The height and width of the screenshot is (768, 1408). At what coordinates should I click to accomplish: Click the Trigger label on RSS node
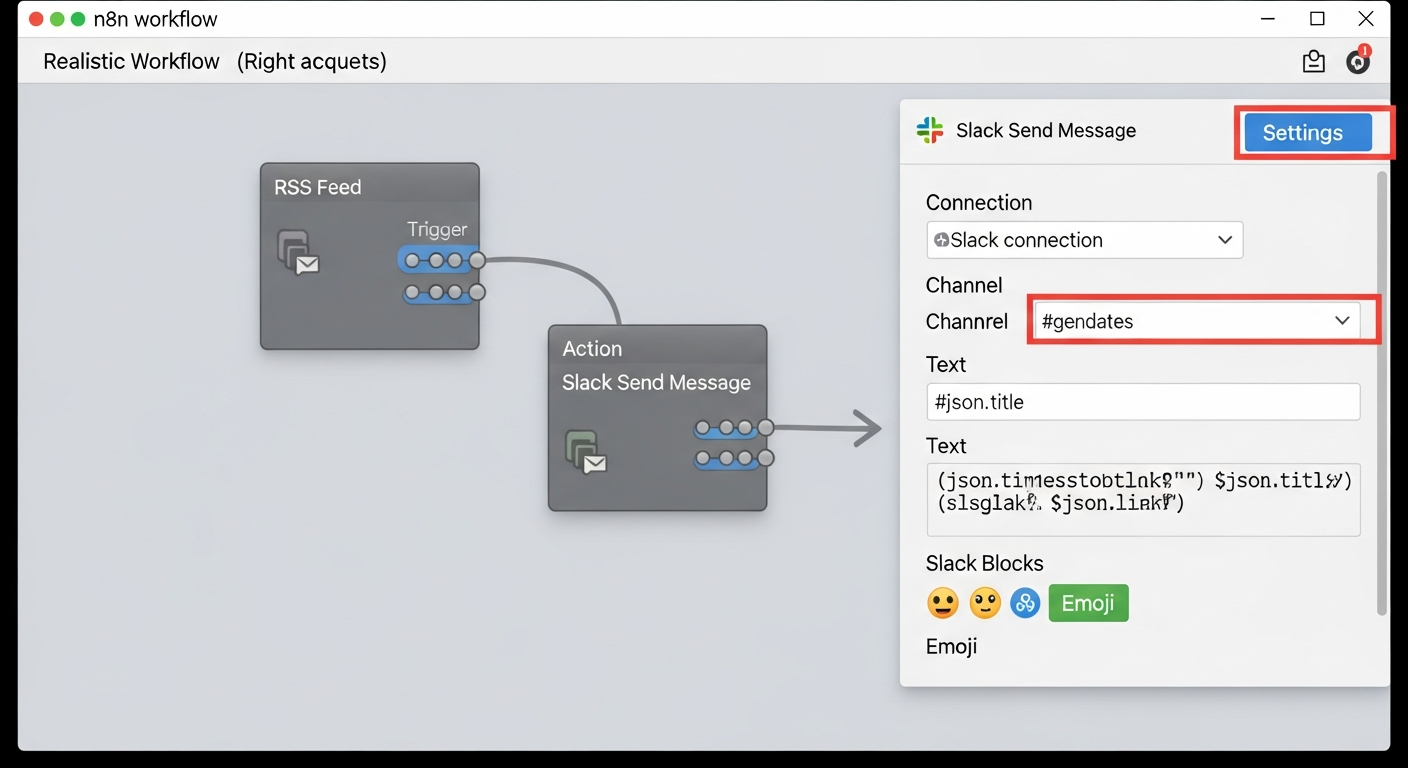coord(437,229)
